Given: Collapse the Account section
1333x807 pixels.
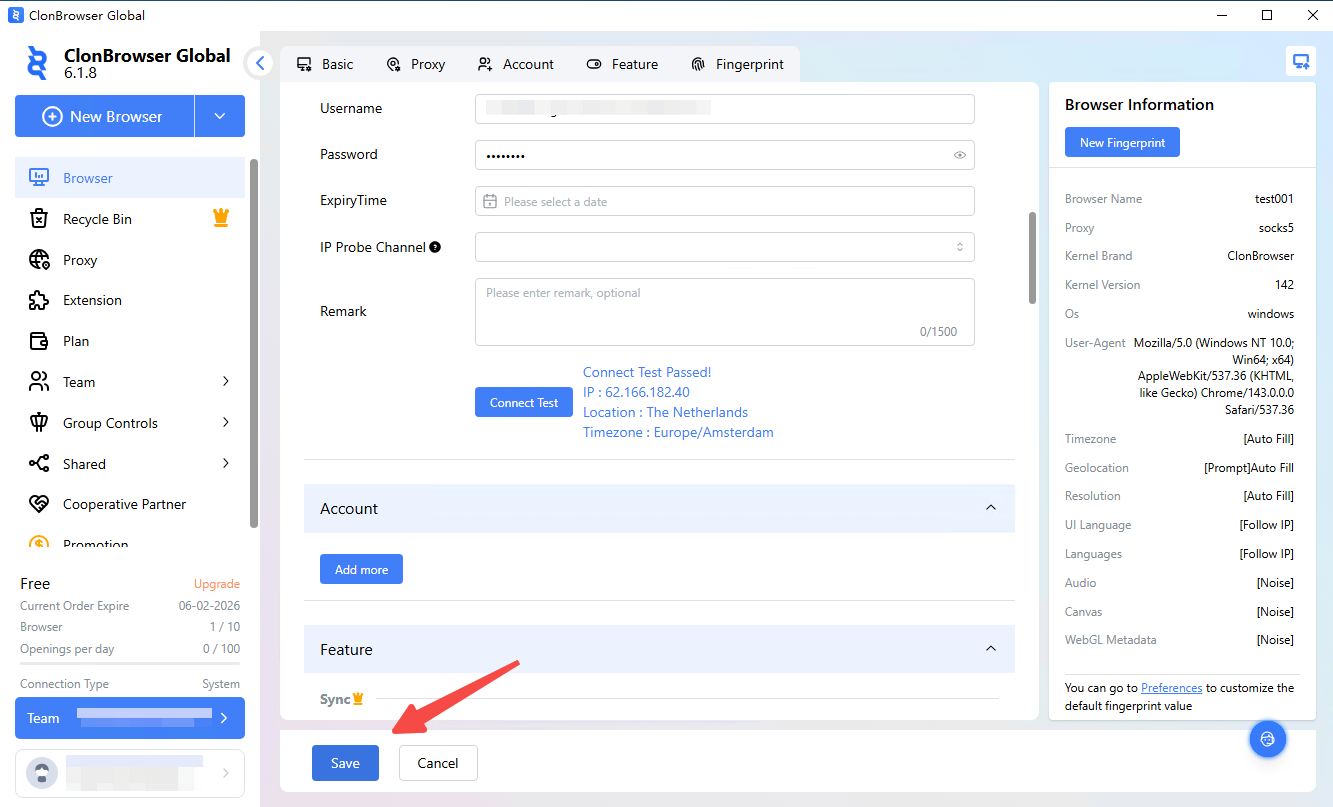Looking at the screenshot, I should pos(990,508).
